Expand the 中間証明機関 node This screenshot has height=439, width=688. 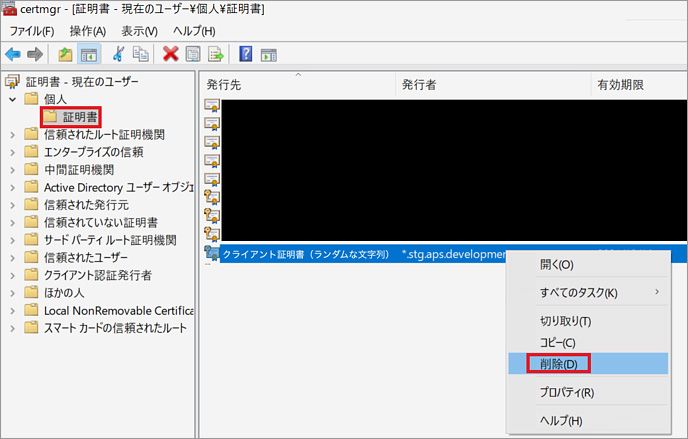pos(13,170)
